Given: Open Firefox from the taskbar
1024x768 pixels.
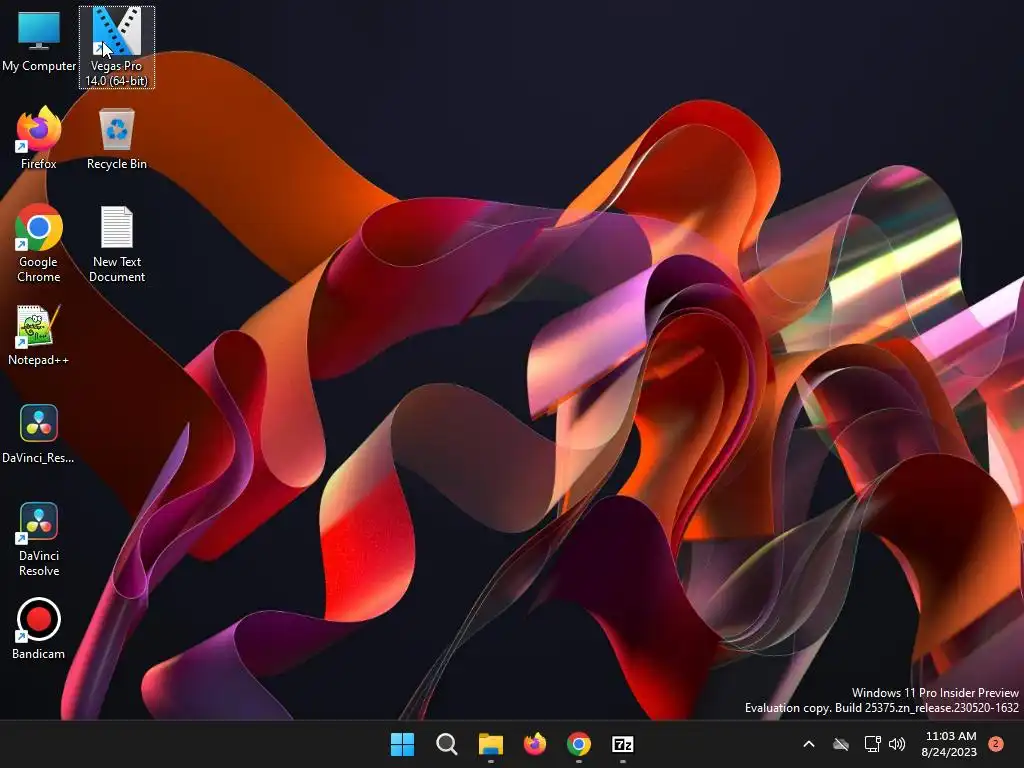Looking at the screenshot, I should click(x=535, y=744).
